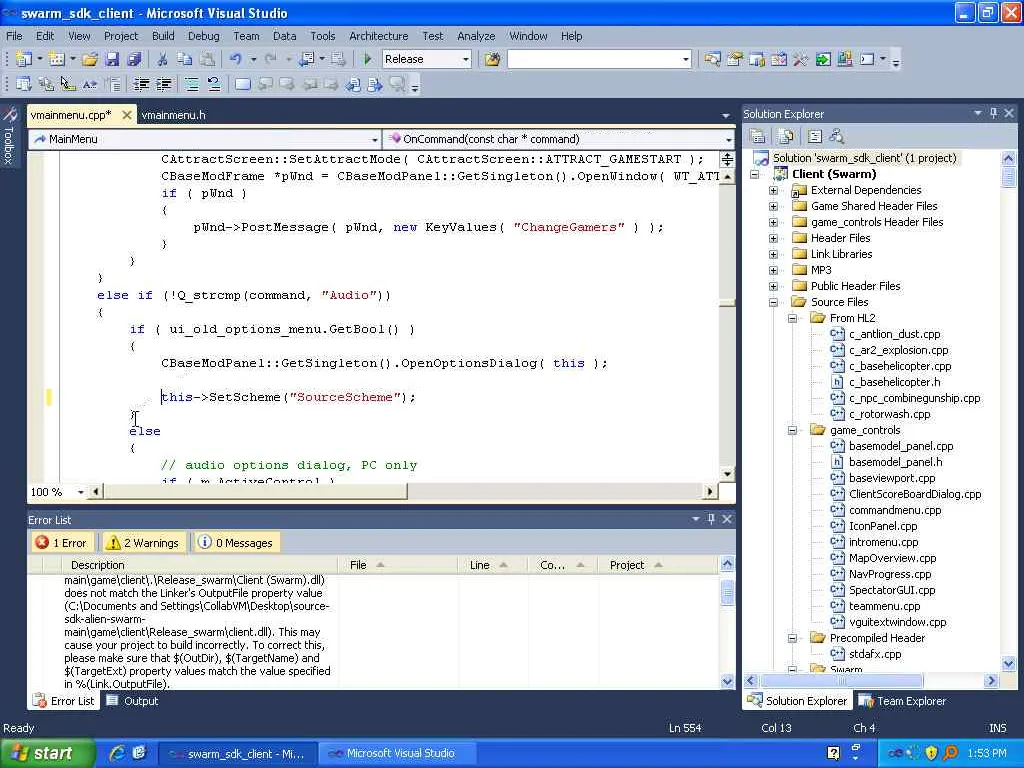Toggle the auto-hide pin on the Error List panel
Viewport: 1024px width, 768px height.
pyautogui.click(x=711, y=519)
